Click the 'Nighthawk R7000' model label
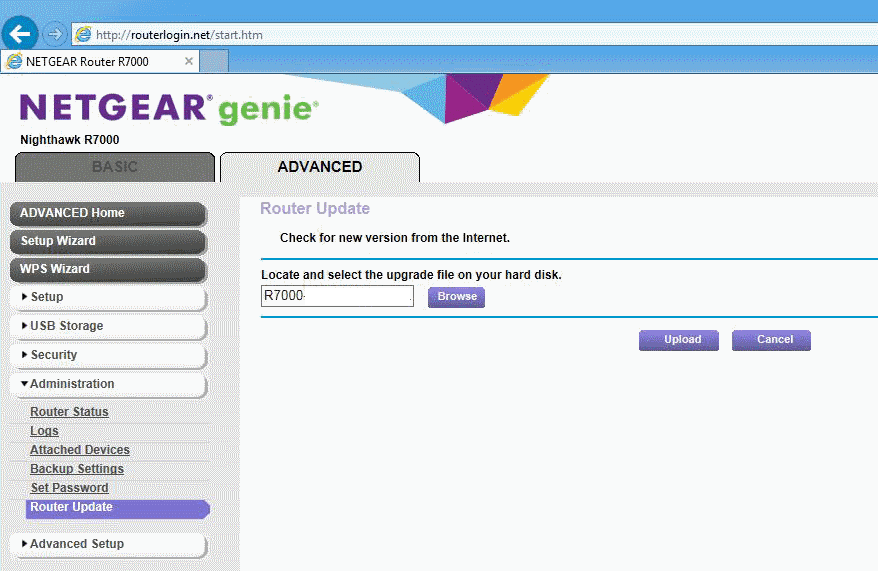The height and width of the screenshot is (571, 878). click(69, 140)
